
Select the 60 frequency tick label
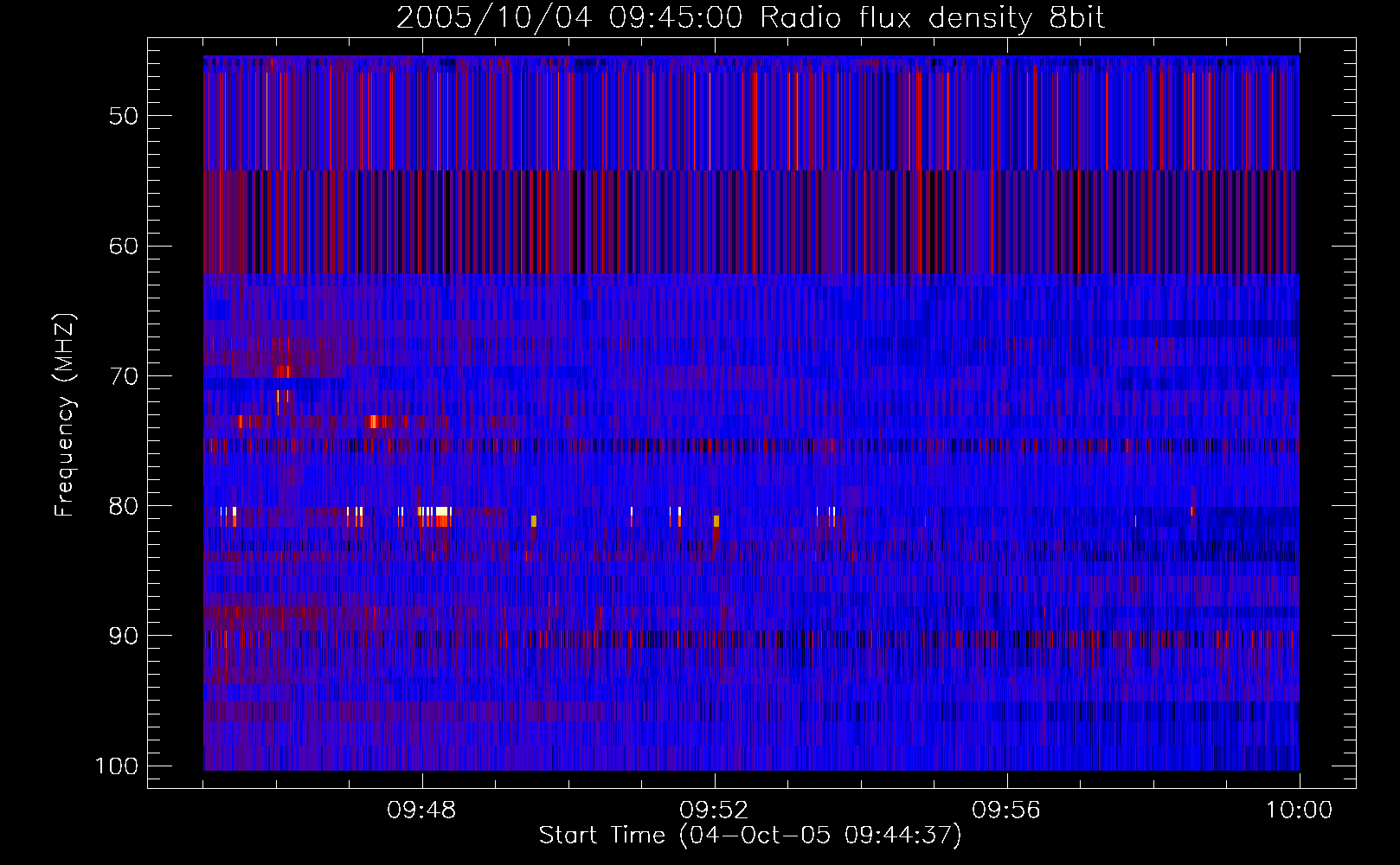tap(124, 246)
